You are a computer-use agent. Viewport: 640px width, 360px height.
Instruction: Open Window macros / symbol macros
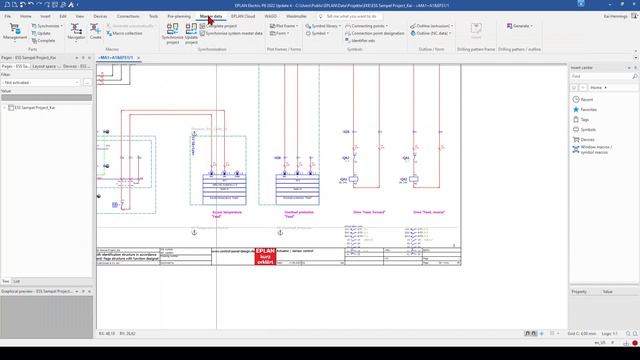[592, 149]
